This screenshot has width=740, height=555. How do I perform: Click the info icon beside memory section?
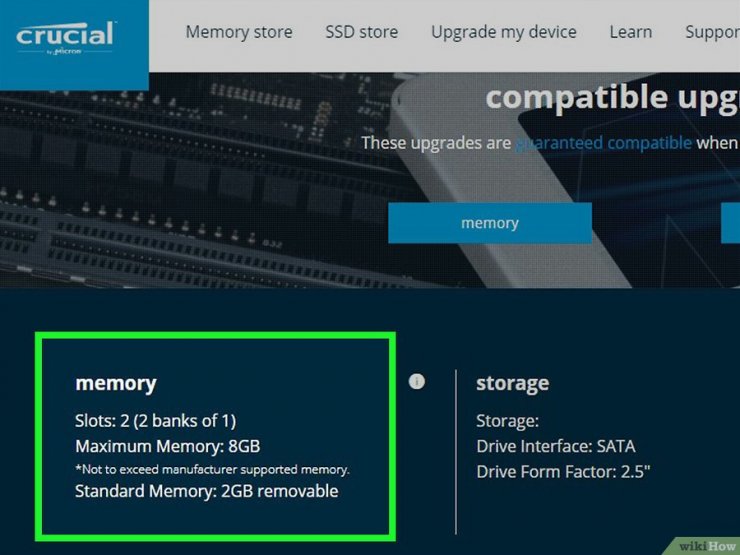click(x=416, y=381)
